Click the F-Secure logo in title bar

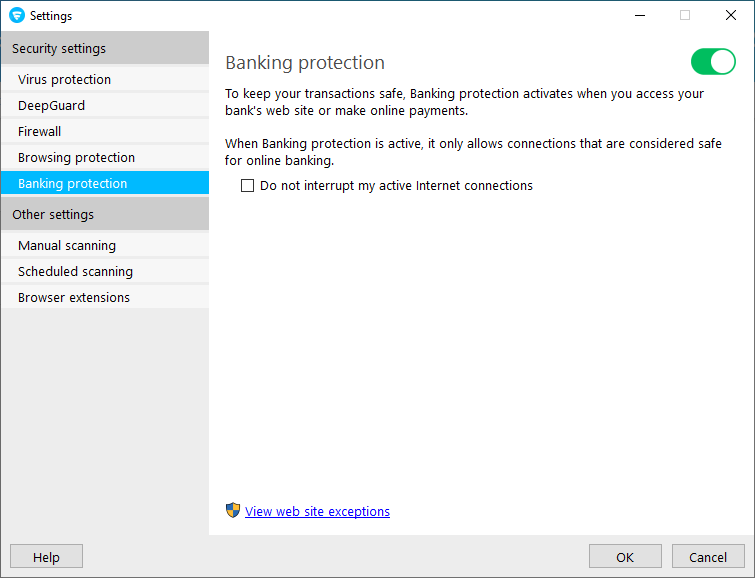coord(16,16)
